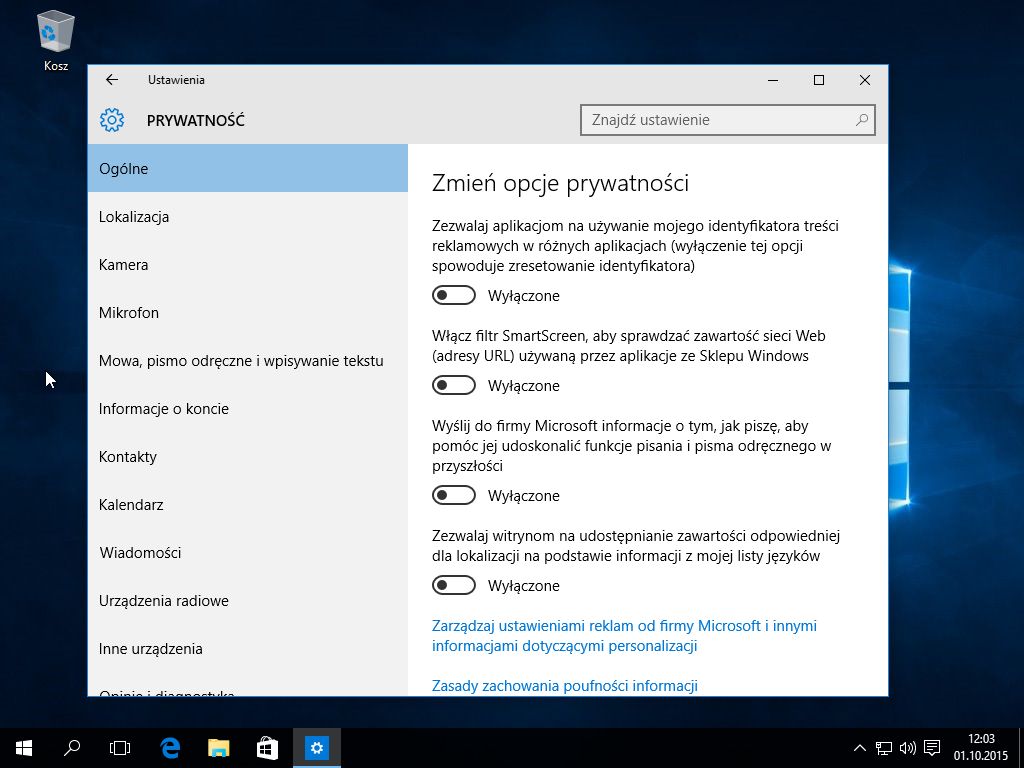Toggle sending writing info to Microsoft
The image size is (1024, 768).
[454, 496]
